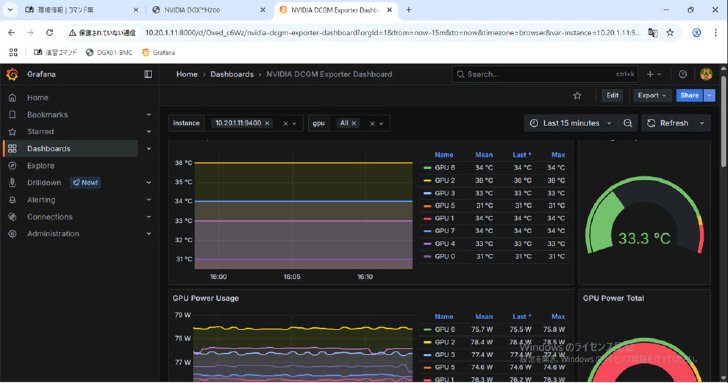Click the Grafana search field
This screenshot has height=383, width=728.
545,74
